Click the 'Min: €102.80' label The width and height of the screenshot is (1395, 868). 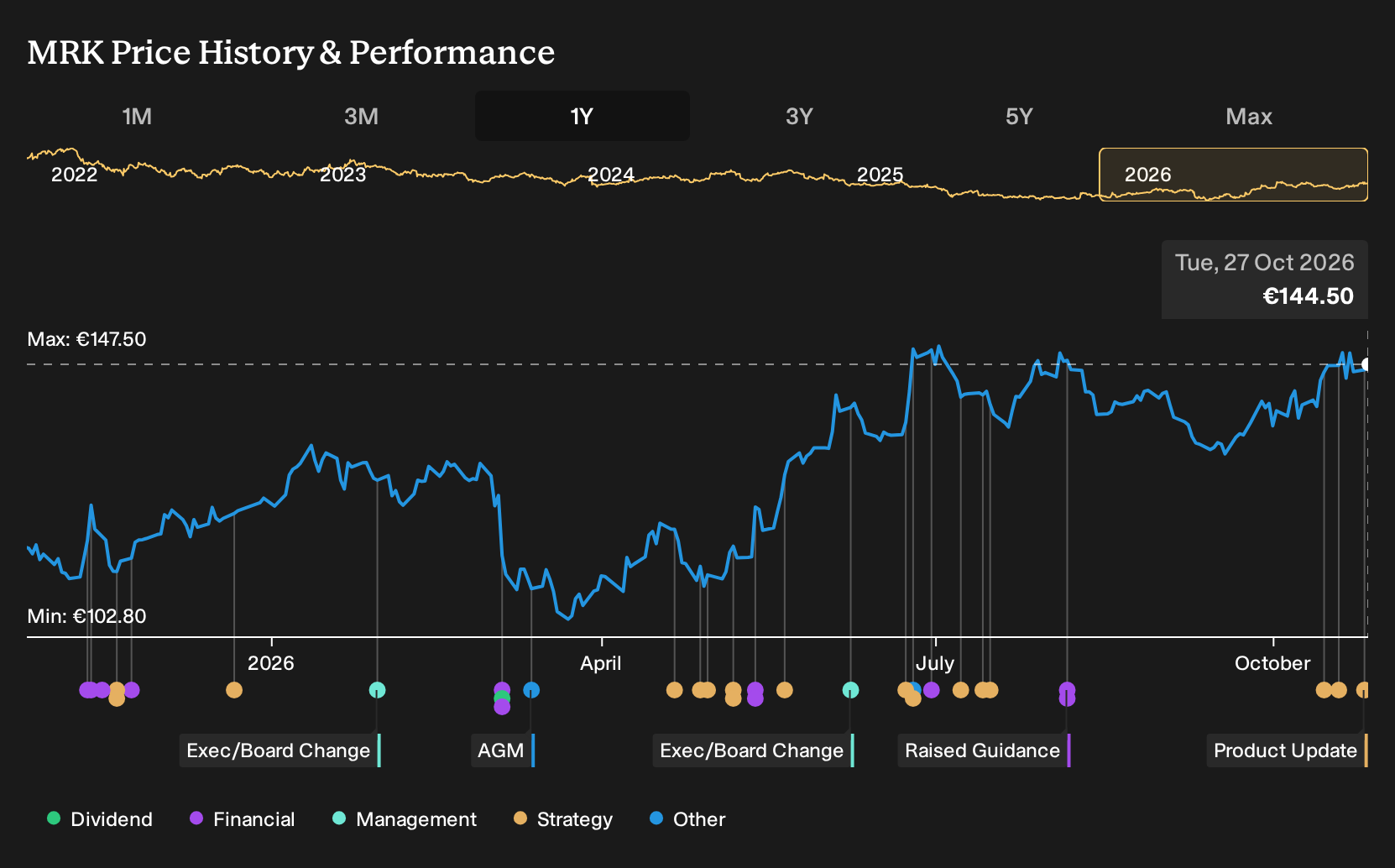pyautogui.click(x=86, y=616)
